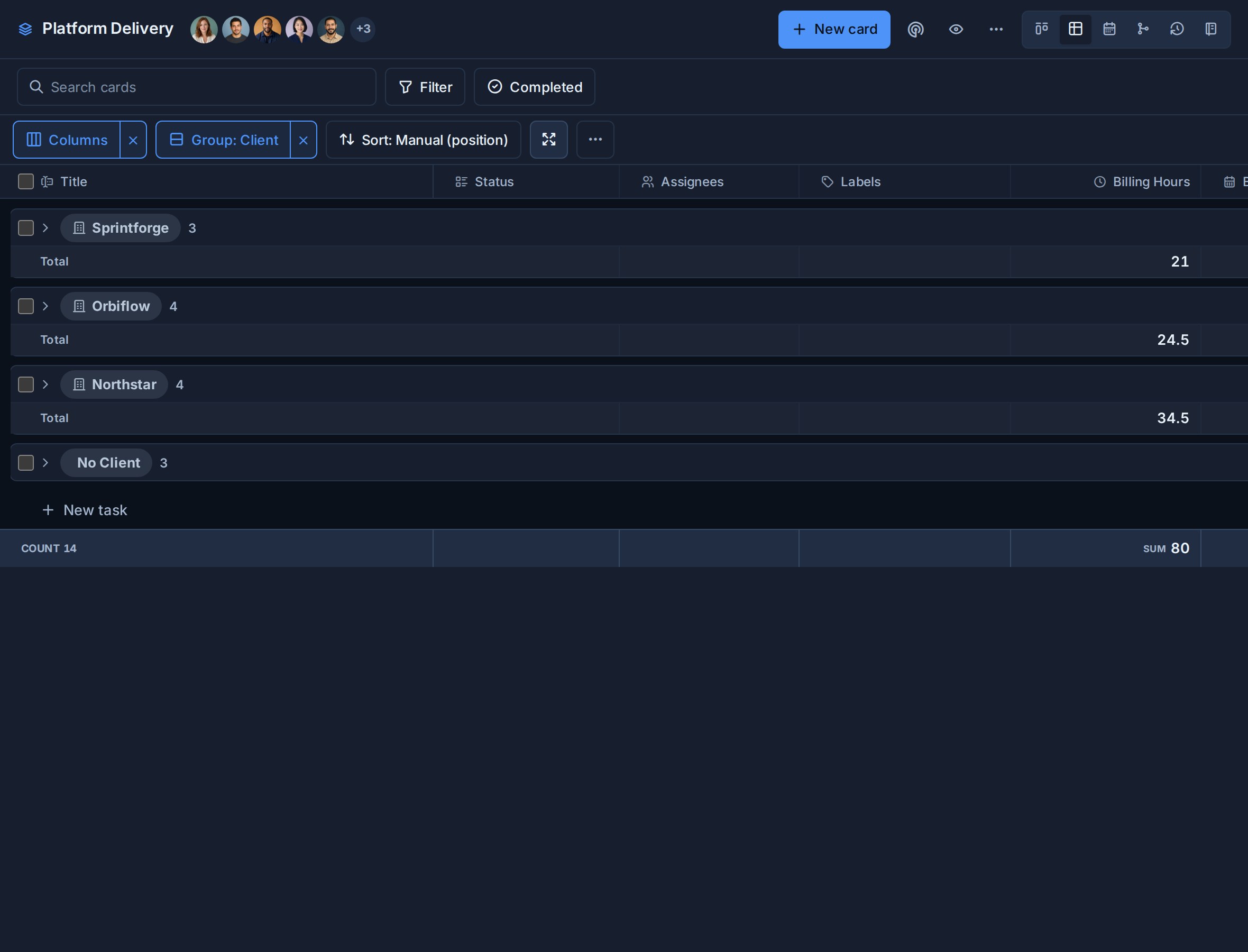Open the branch/dependency view icon

tap(1143, 29)
